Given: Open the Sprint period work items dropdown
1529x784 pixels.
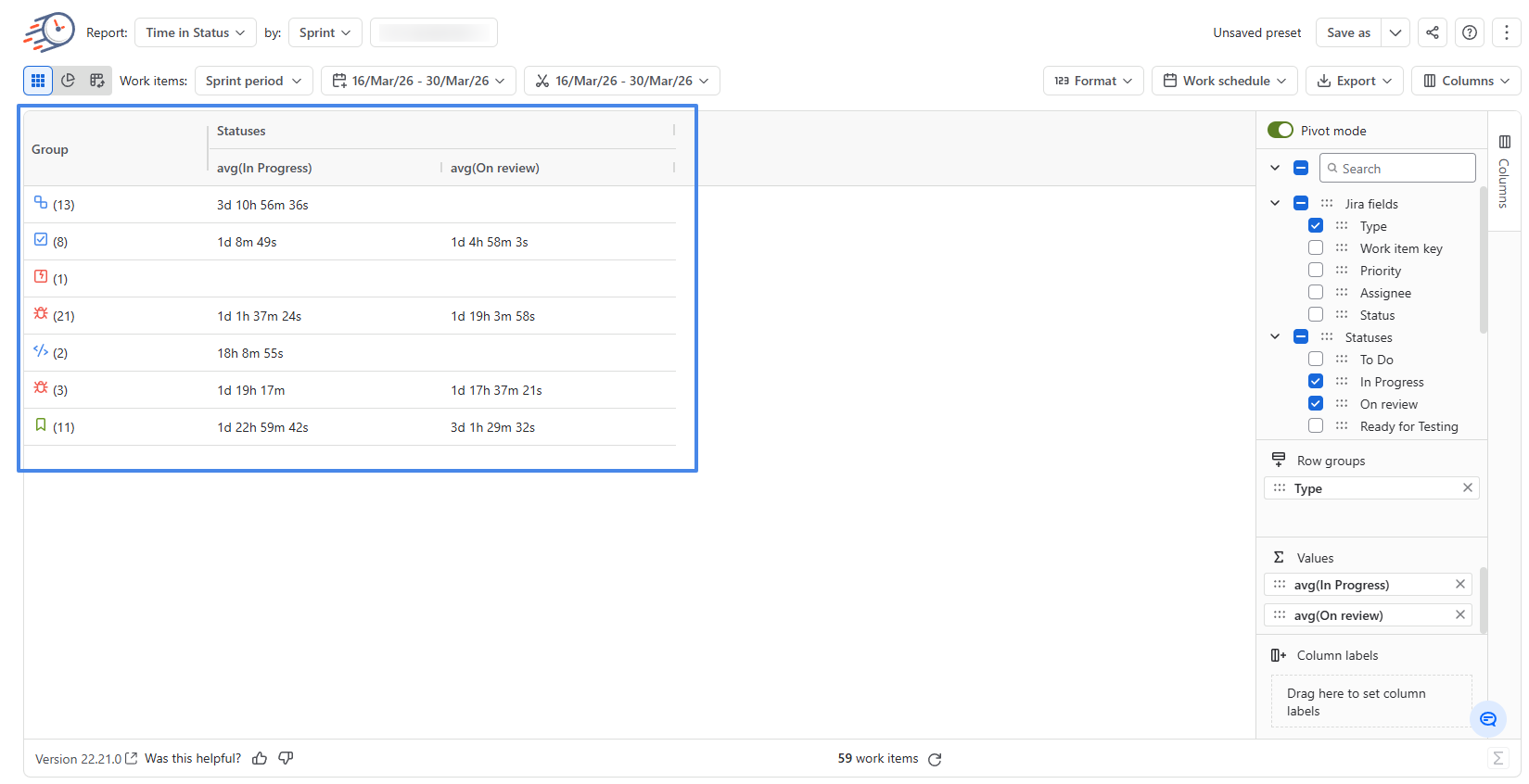Looking at the screenshot, I should click(254, 81).
